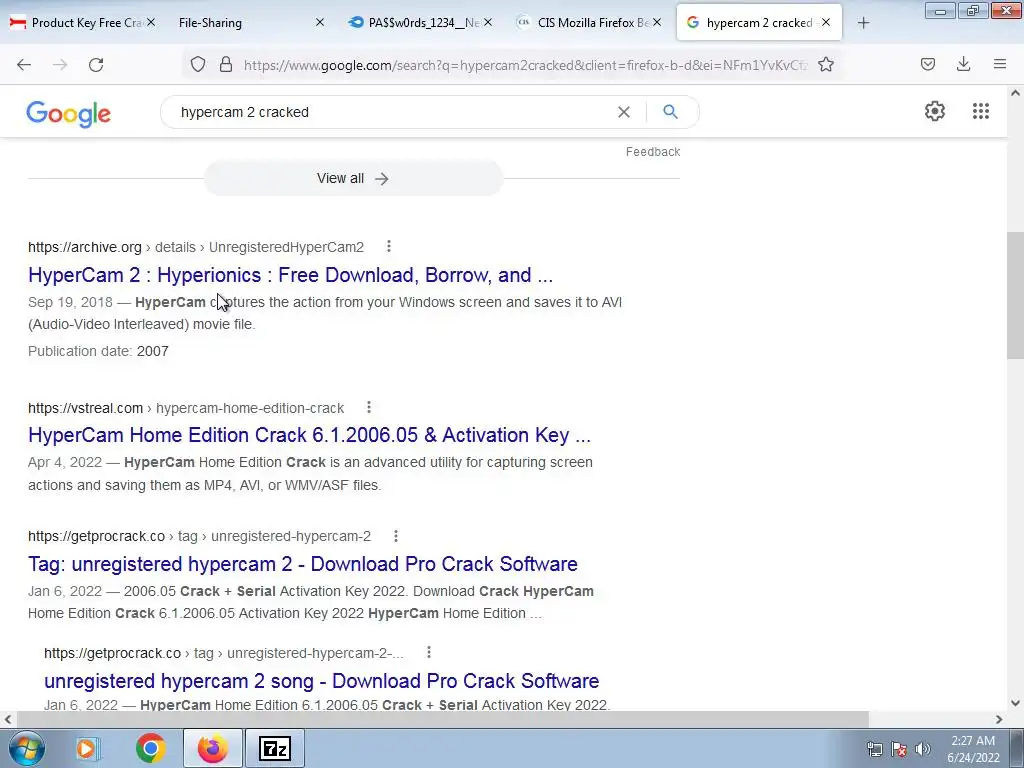The height and width of the screenshot is (768, 1024).
Task: Open a new browser tab
Action: point(863,23)
